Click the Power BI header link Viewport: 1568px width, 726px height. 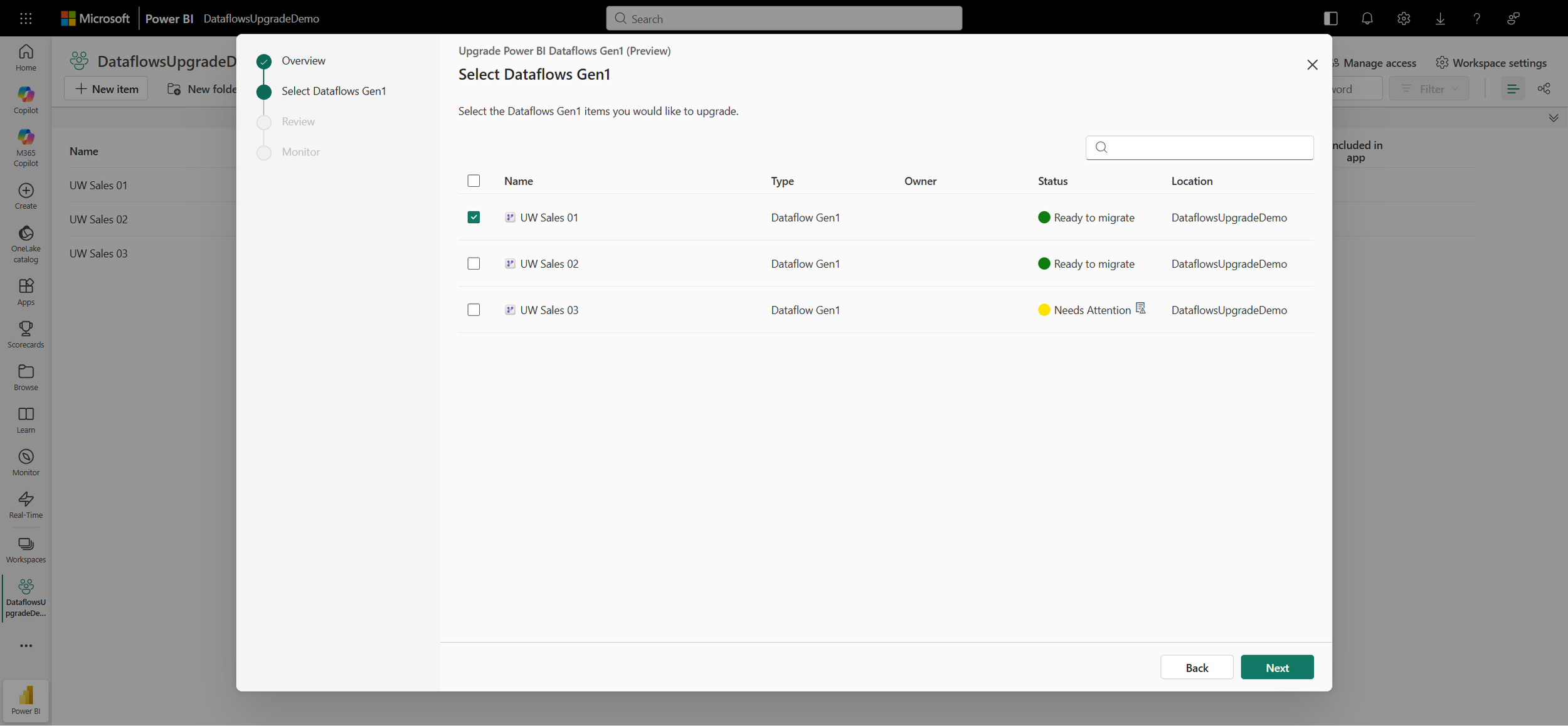pos(169,19)
